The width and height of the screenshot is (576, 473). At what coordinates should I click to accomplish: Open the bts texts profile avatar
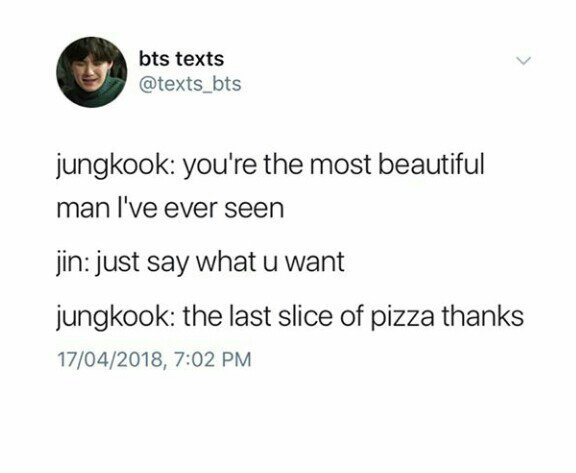91,72
